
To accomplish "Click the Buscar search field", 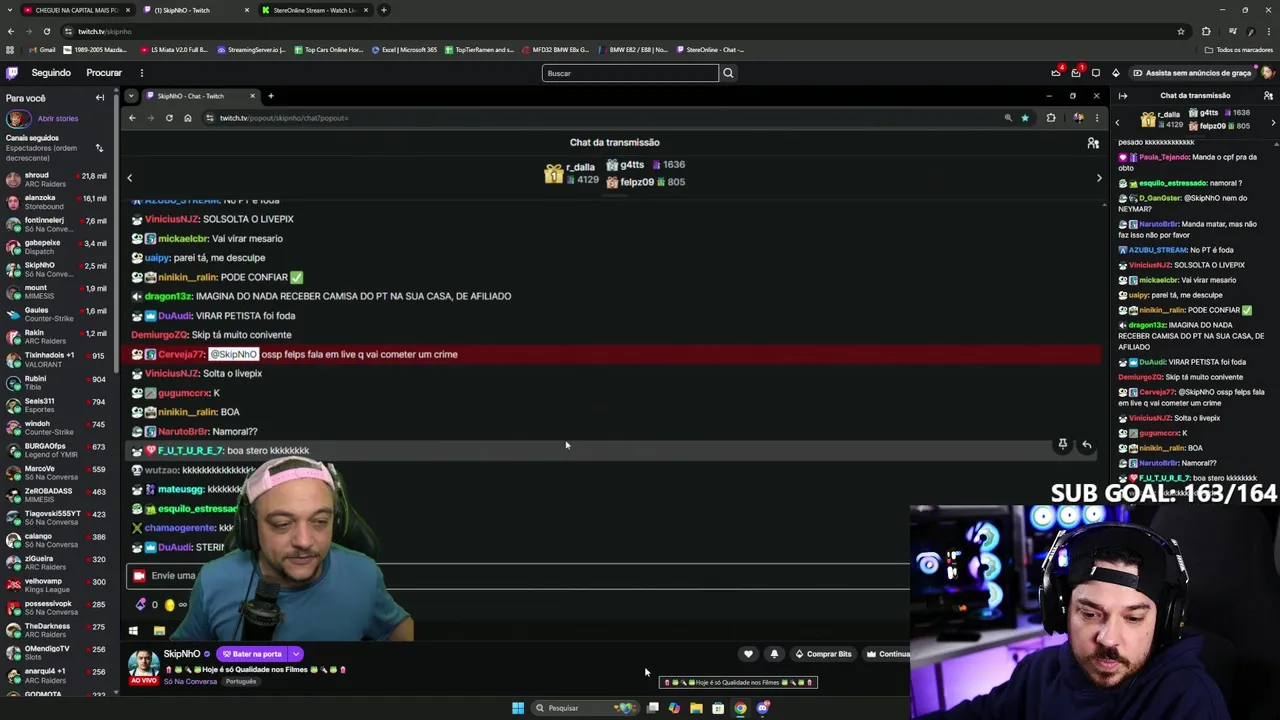I will pyautogui.click(x=630, y=73).
